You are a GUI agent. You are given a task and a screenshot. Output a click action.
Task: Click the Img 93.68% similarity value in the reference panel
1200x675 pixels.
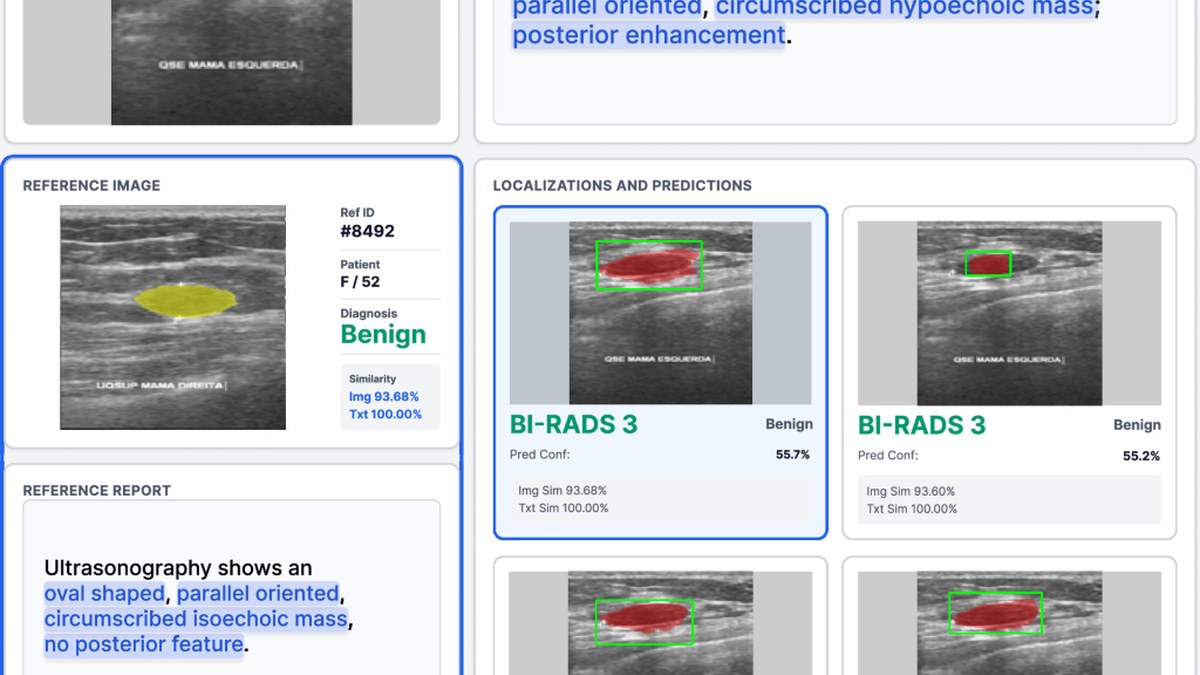tap(384, 397)
